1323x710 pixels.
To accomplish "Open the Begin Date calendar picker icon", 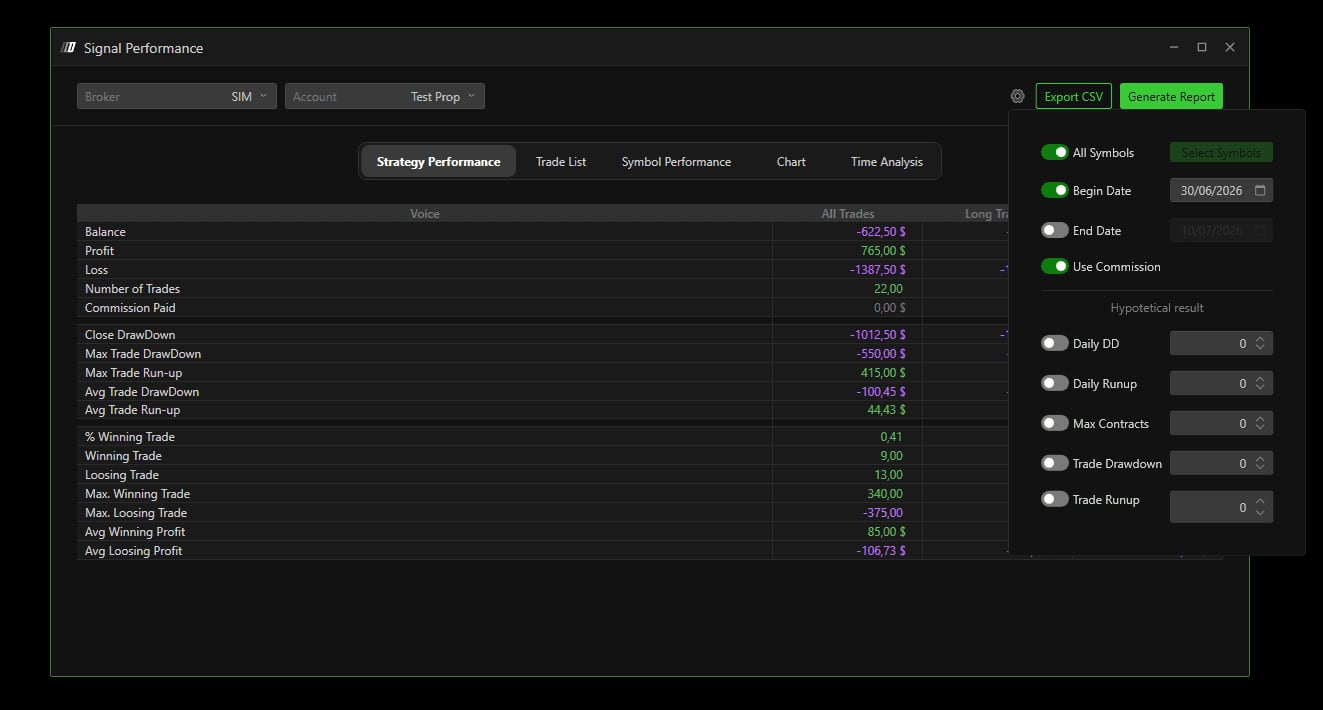I will click(1260, 190).
